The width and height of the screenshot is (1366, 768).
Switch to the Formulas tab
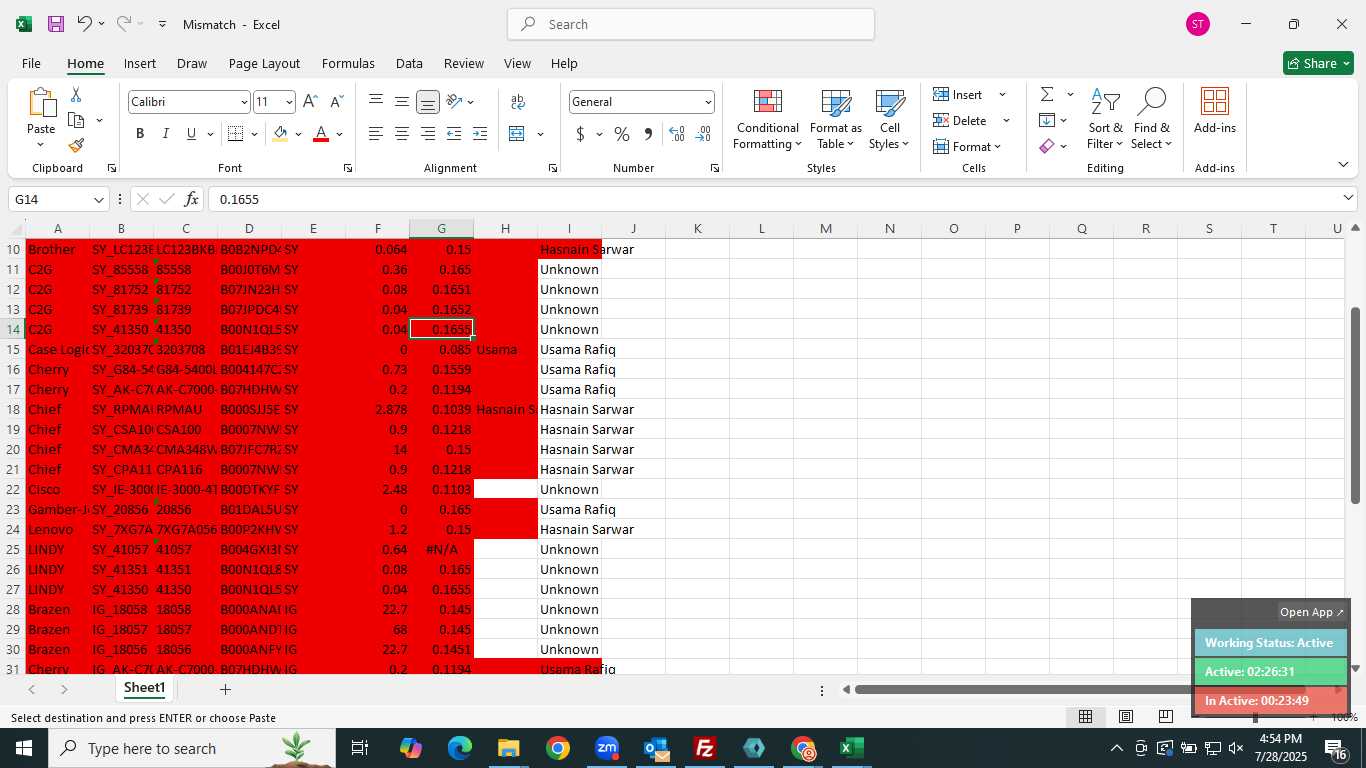(348, 63)
